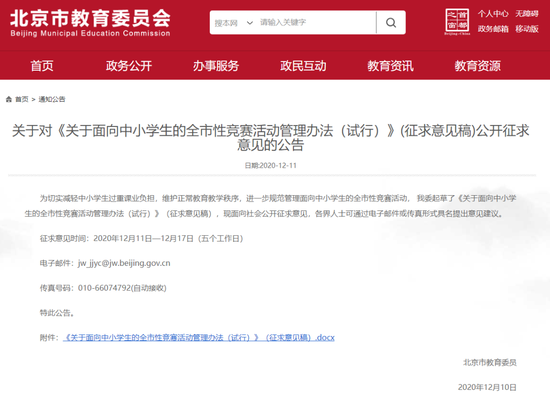Click the 通知公告 breadcrumb link
The image size is (550, 398).
pyautogui.click(x=52, y=99)
